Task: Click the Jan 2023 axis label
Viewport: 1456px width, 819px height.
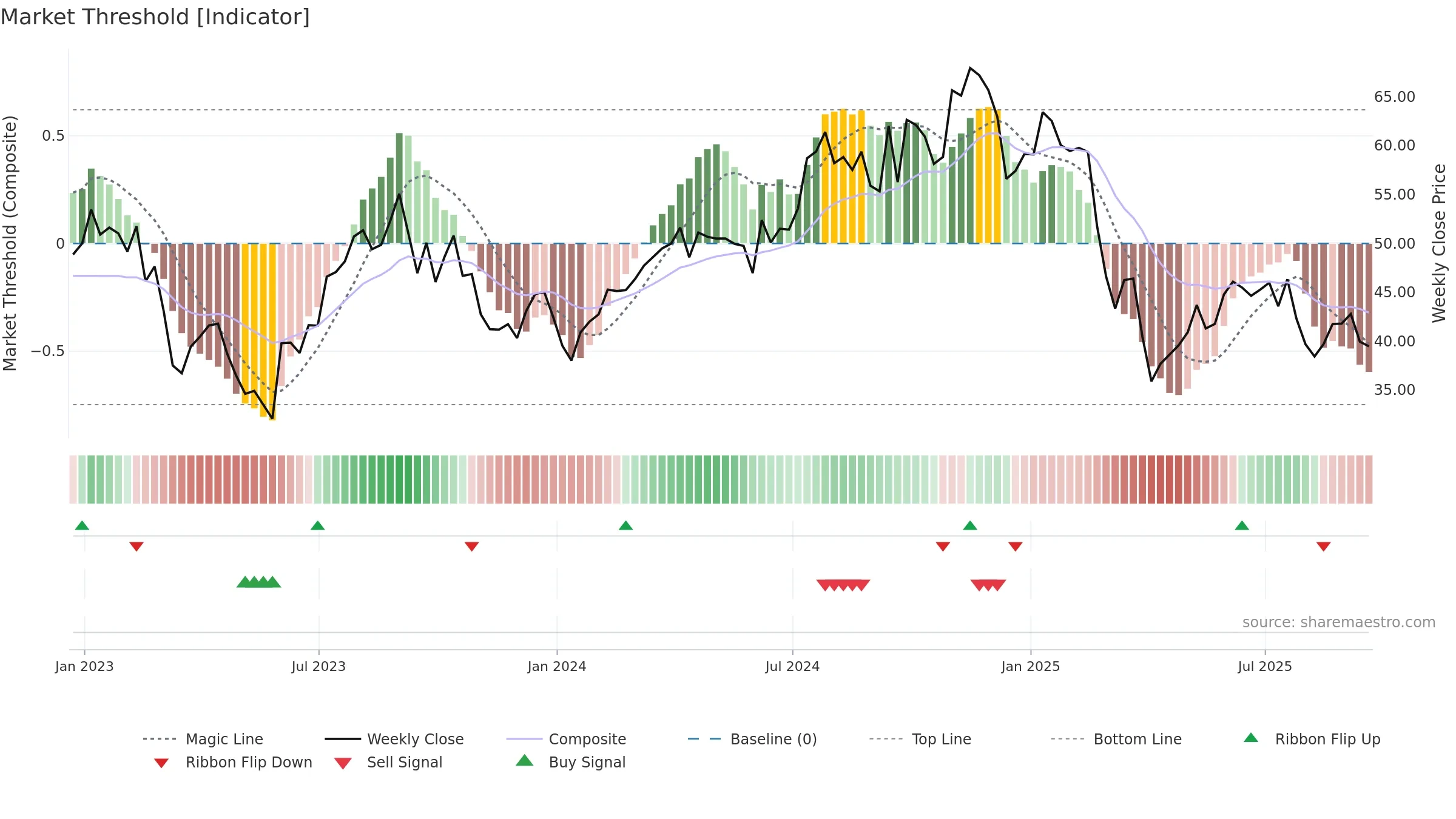Action: click(x=84, y=667)
